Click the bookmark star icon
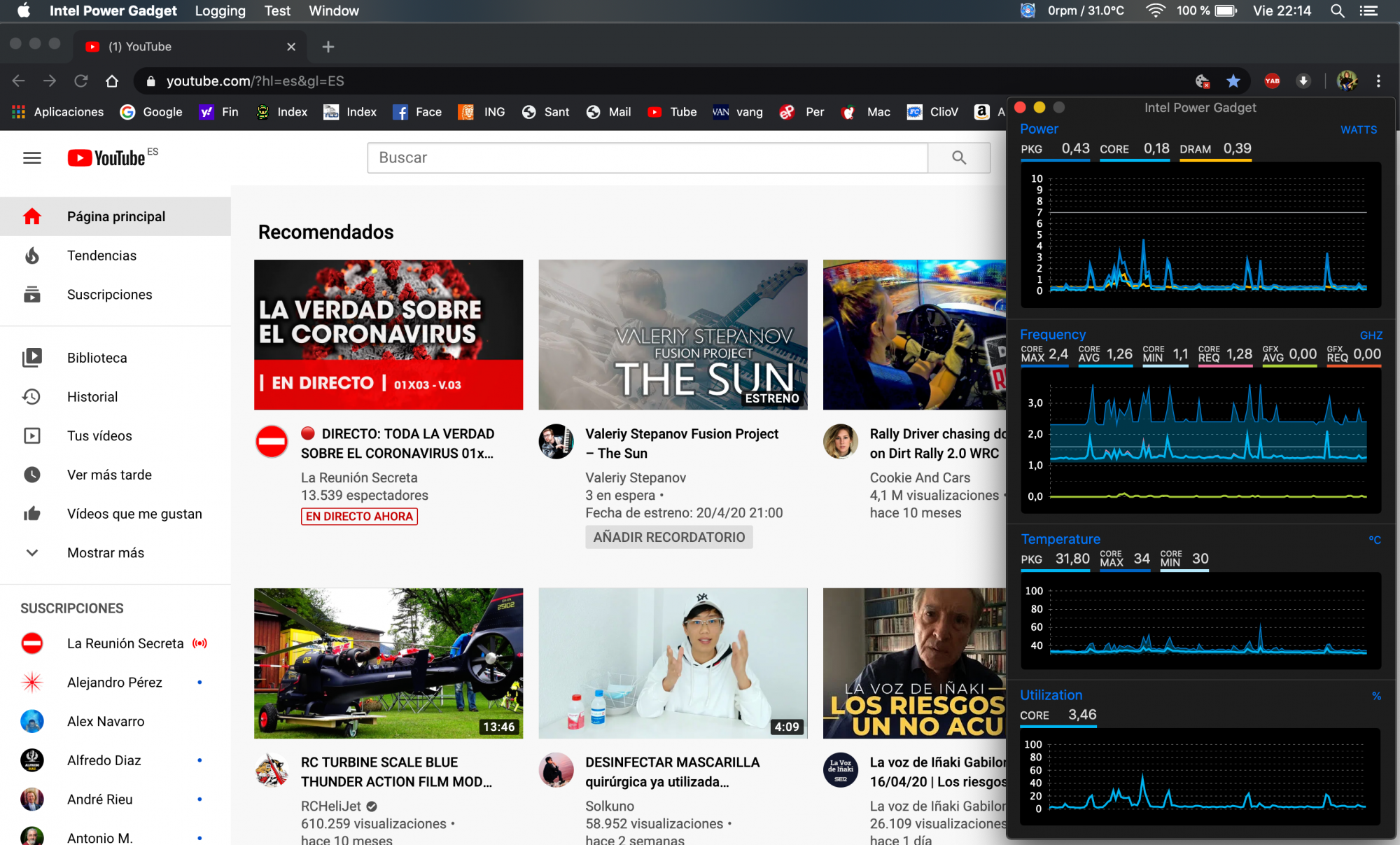The height and width of the screenshot is (845, 1400). (x=1233, y=81)
